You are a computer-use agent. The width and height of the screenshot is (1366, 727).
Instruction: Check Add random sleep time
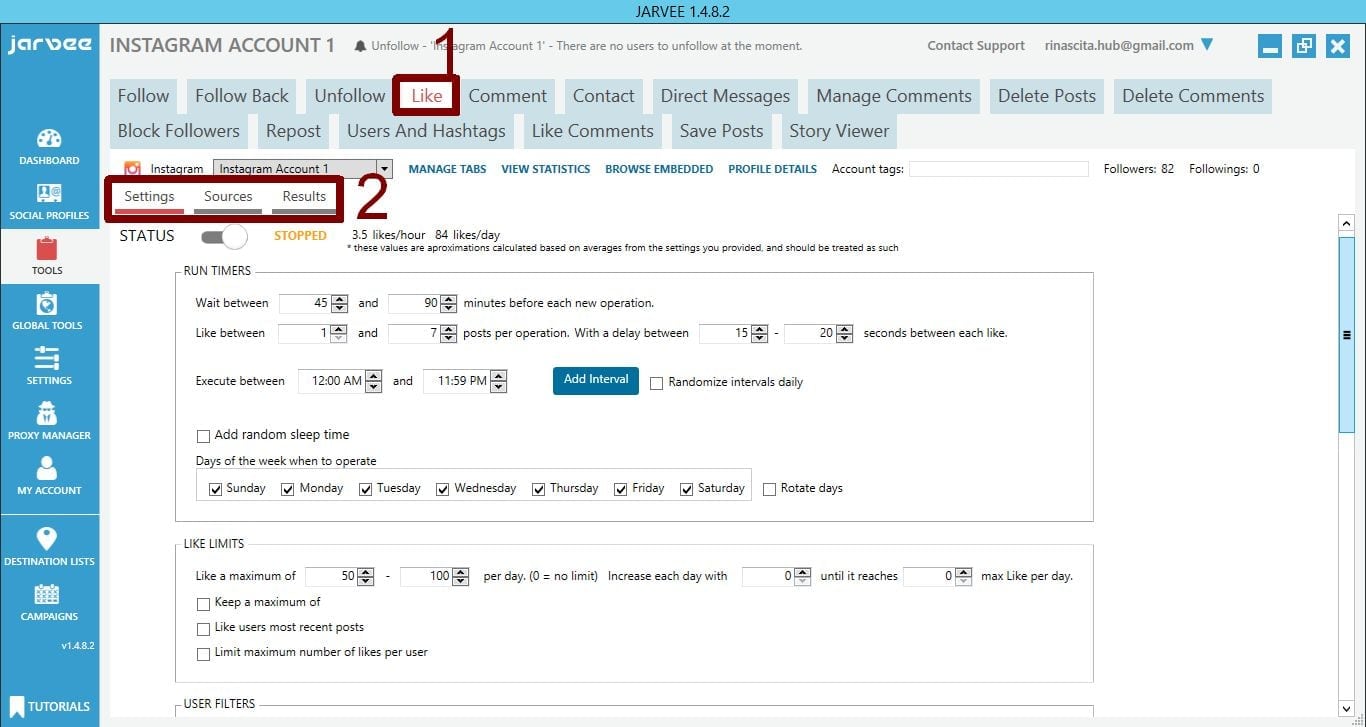203,436
